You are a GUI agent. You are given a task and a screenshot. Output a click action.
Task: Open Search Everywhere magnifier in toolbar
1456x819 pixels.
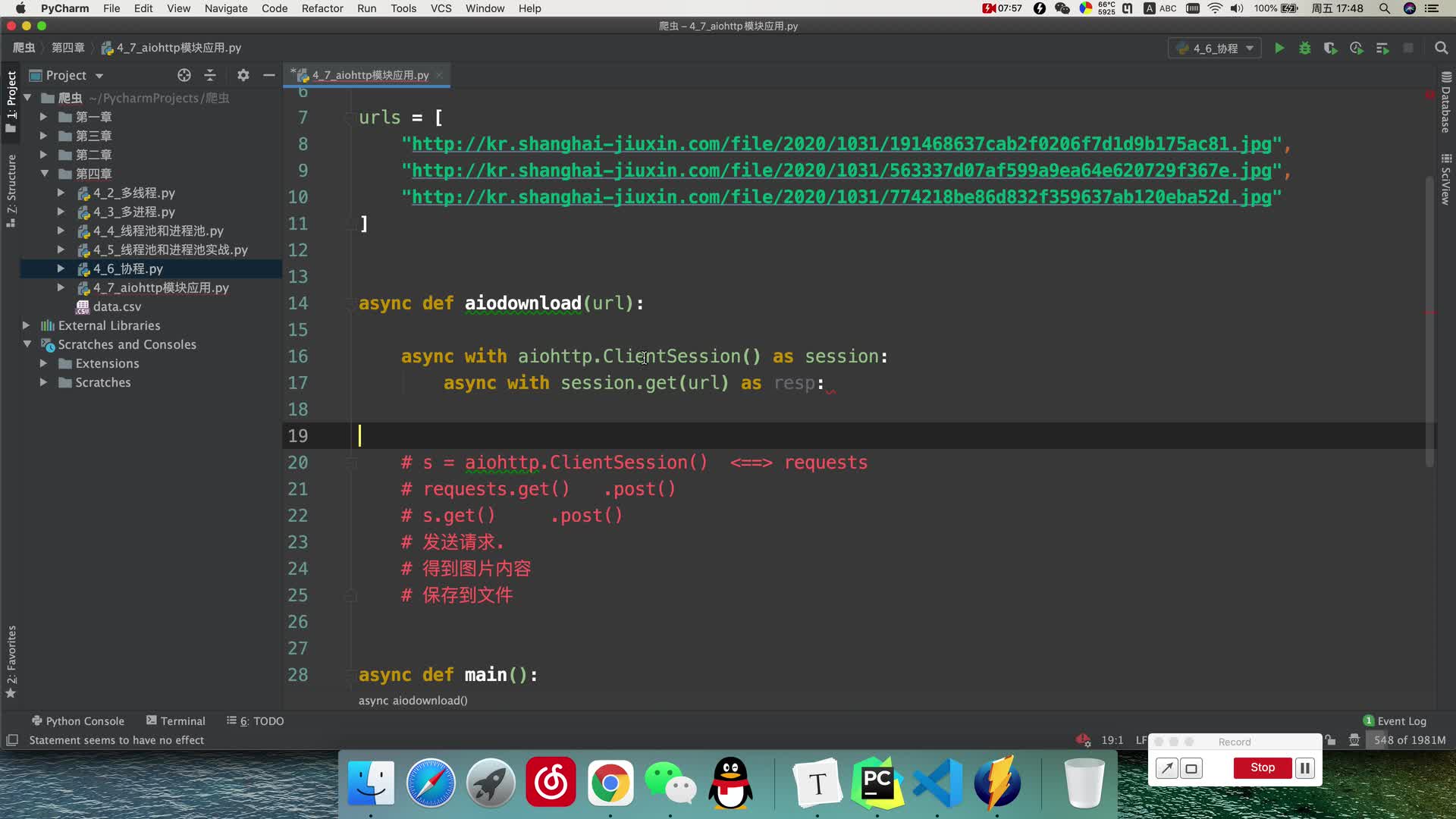(x=1441, y=48)
